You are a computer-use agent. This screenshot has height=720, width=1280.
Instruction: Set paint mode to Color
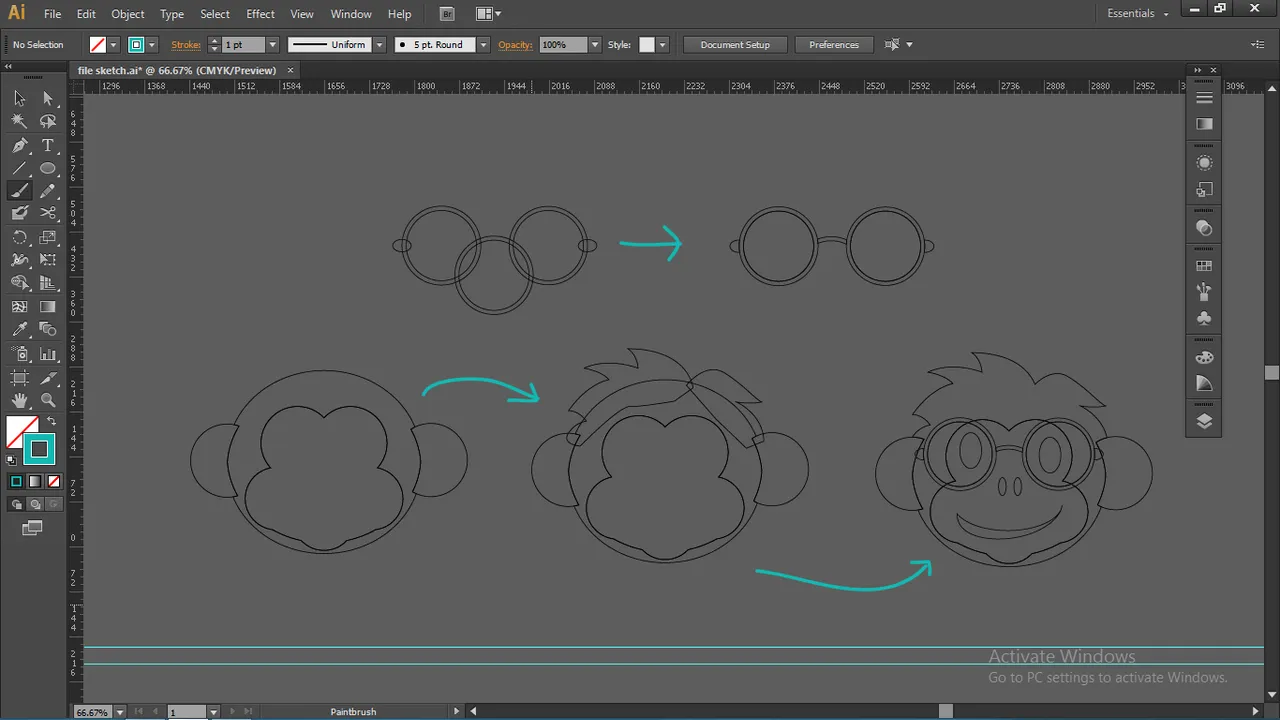point(16,481)
